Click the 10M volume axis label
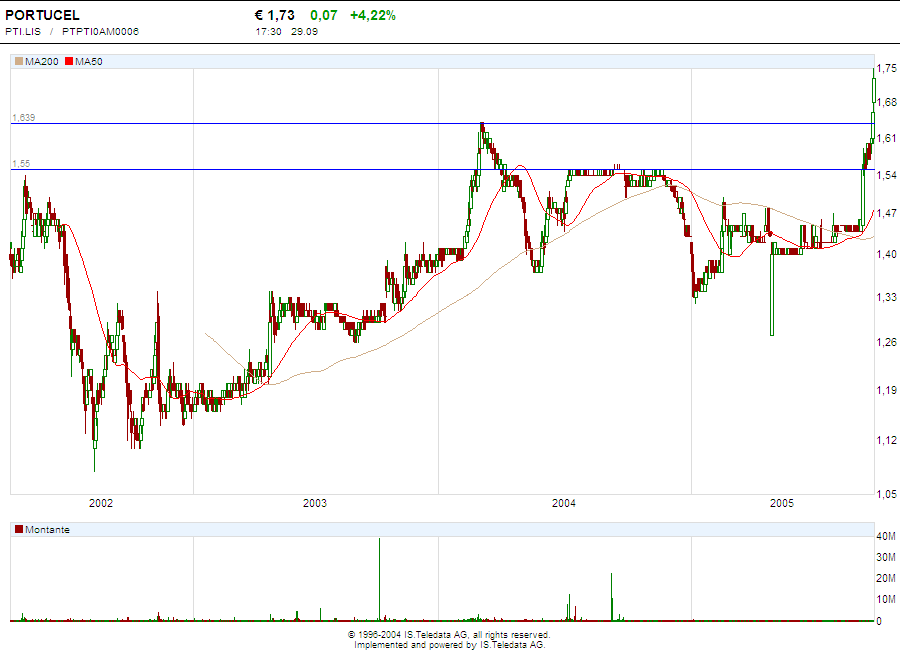This screenshot has height=650, width=900. coord(886,599)
